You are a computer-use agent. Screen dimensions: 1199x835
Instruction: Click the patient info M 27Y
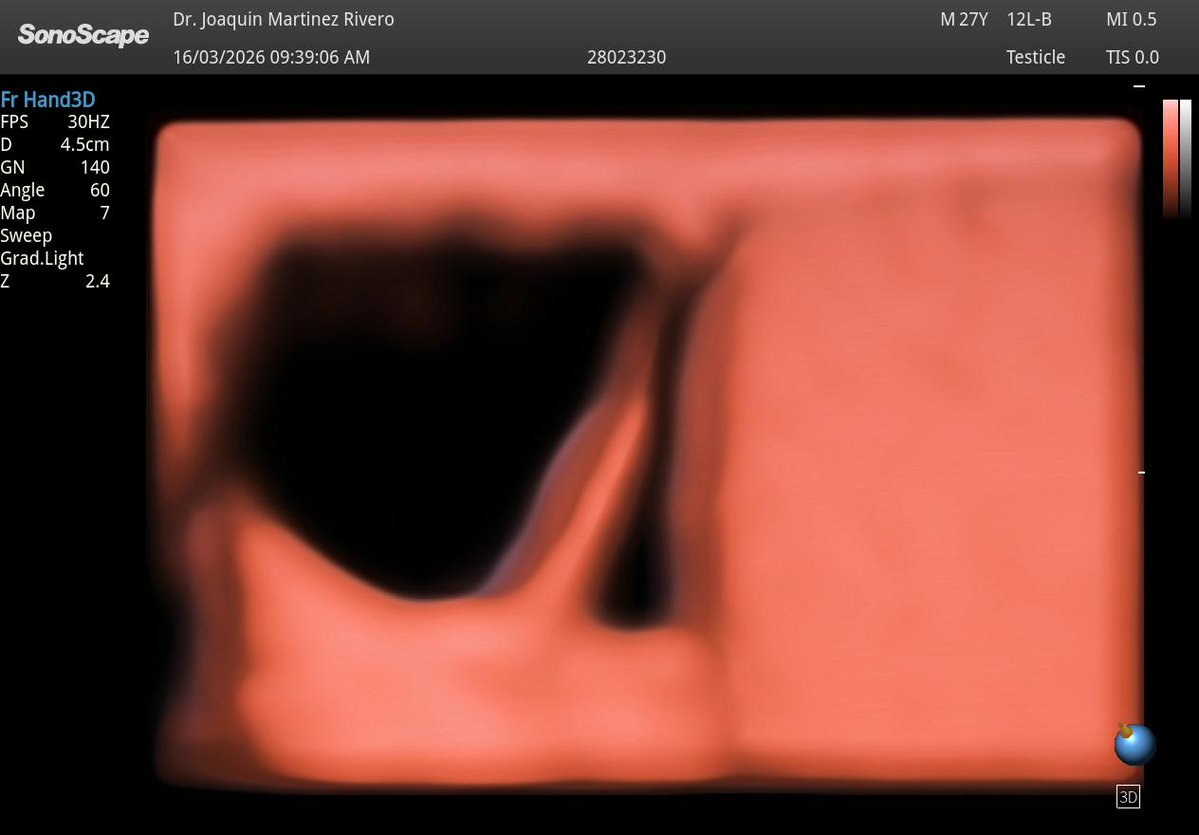point(963,19)
